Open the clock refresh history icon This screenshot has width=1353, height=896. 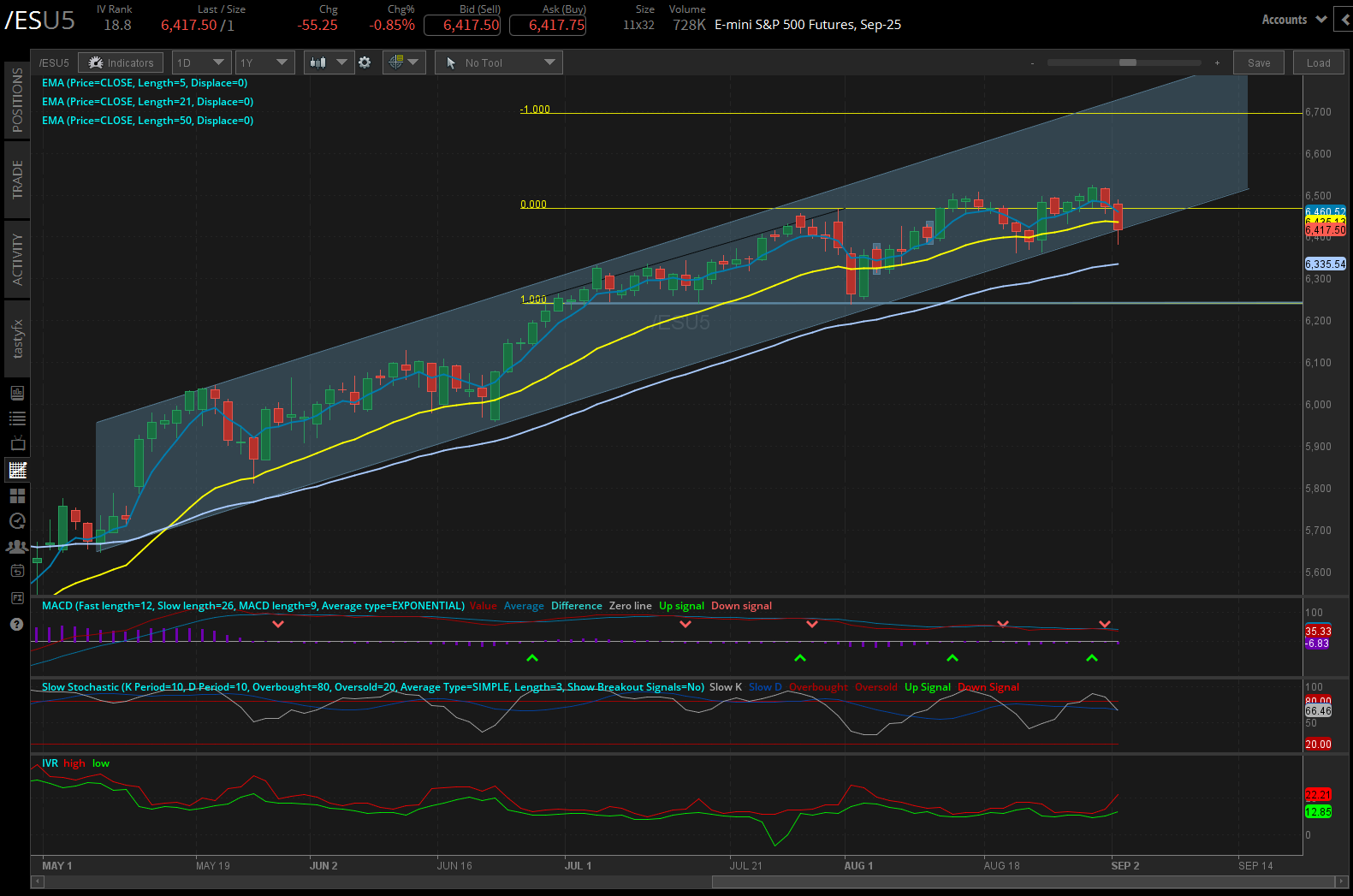17,520
